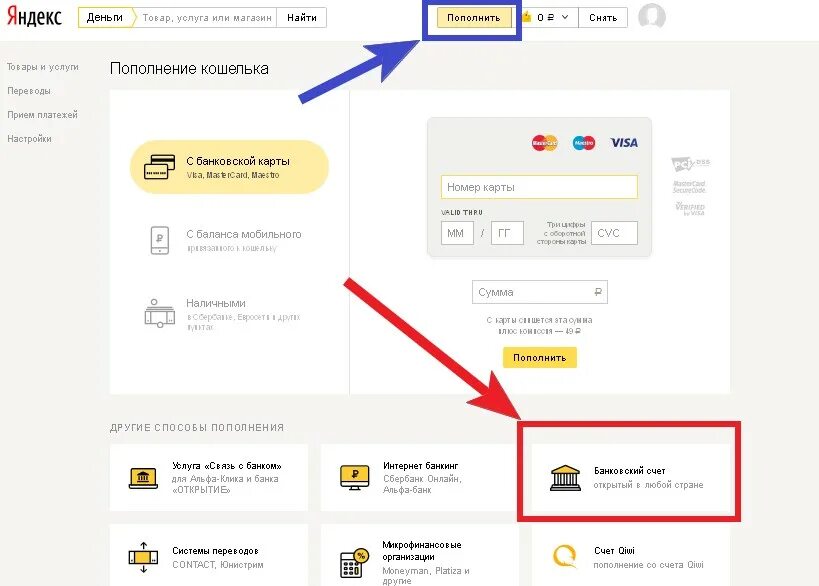Click the yellow Пополнить button below the amount
The width and height of the screenshot is (819, 586).
point(540,358)
